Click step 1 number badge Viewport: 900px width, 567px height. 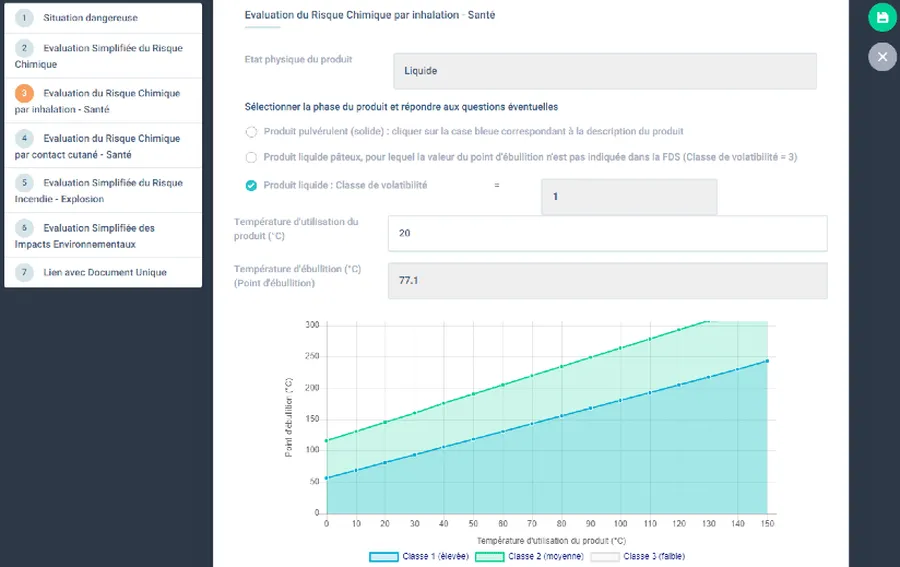click(x=24, y=18)
